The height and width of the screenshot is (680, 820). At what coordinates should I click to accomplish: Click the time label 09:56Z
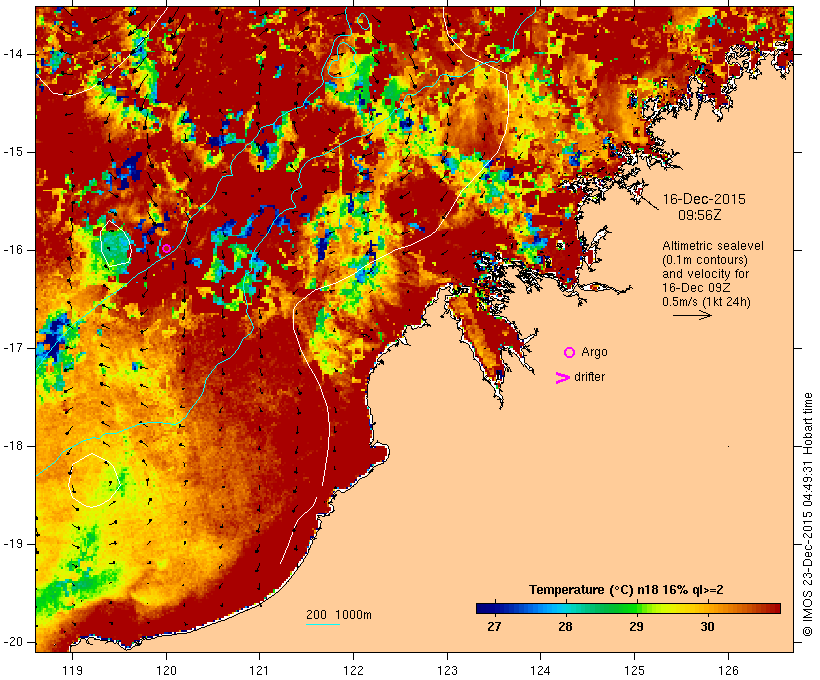tap(700, 215)
